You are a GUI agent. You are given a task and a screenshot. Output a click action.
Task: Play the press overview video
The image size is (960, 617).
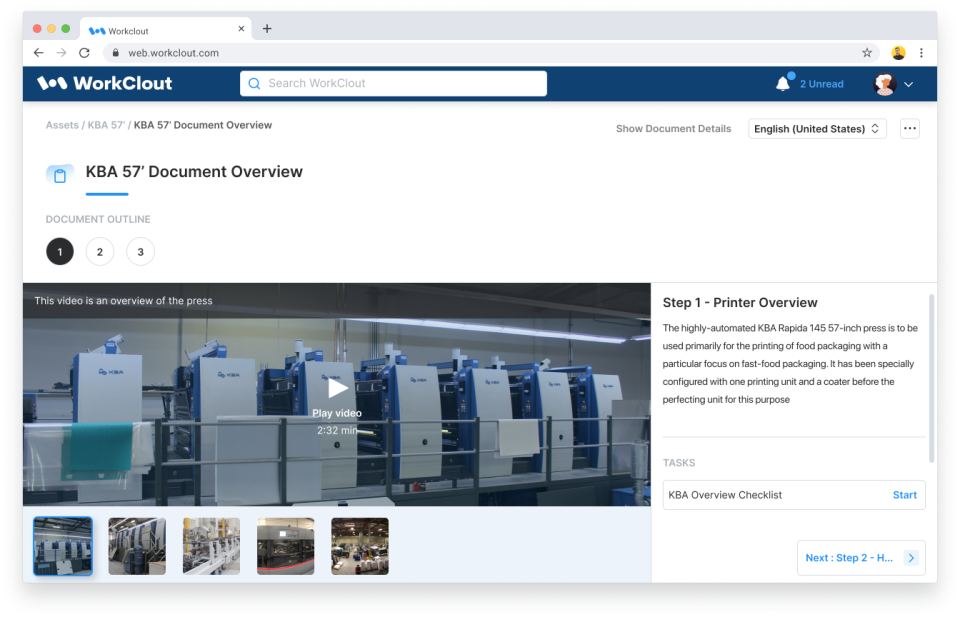[x=337, y=388]
